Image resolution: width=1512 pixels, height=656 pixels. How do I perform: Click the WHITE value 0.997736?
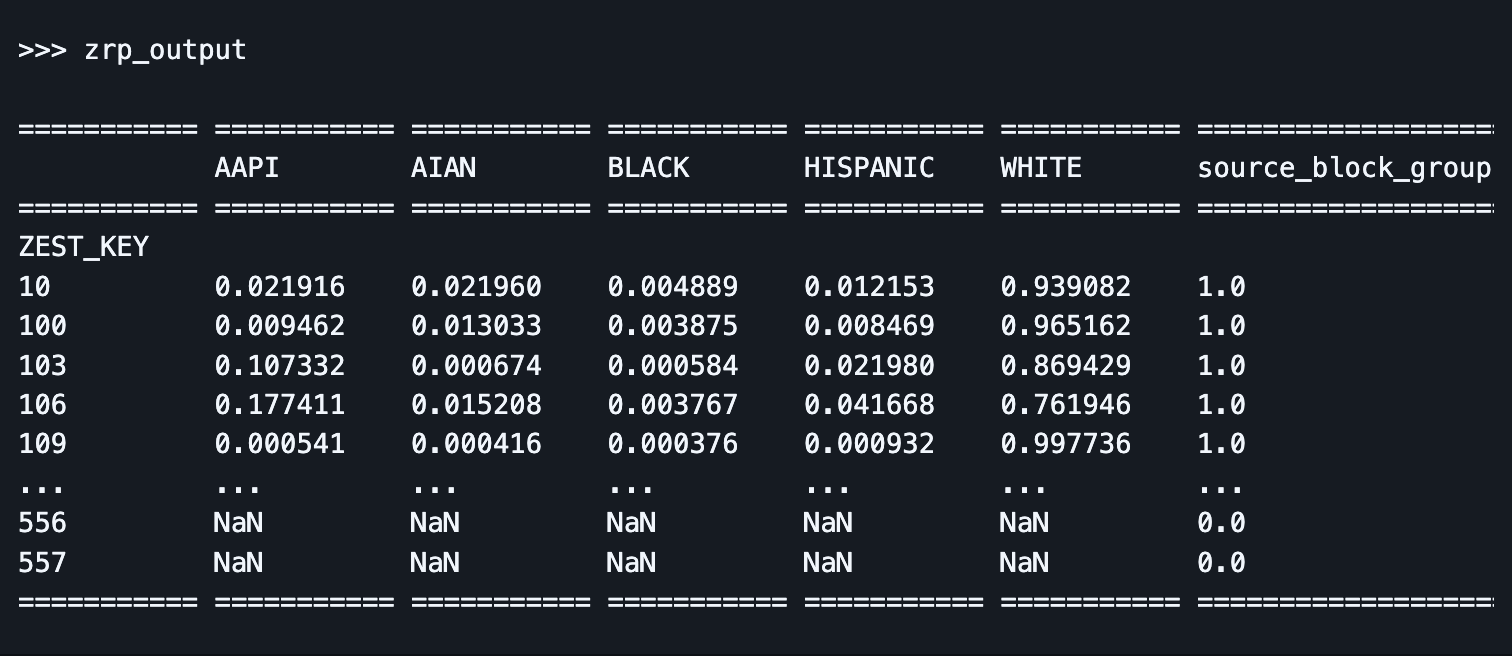[x=1065, y=444]
